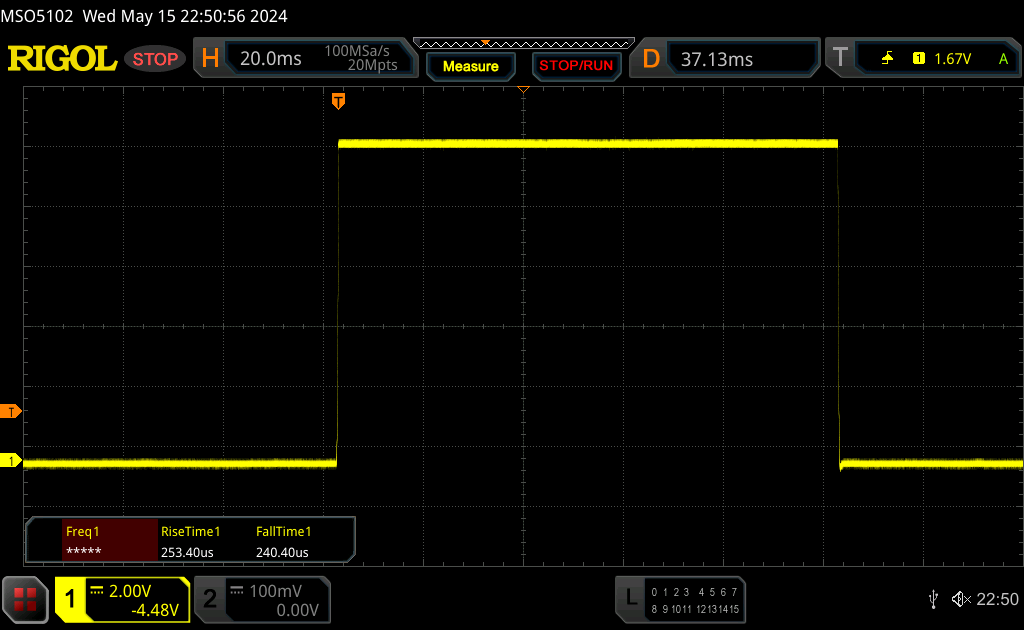Viewport: 1024px width, 630px height.
Task: Click the 253.40us rise time value
Action: pos(187,552)
